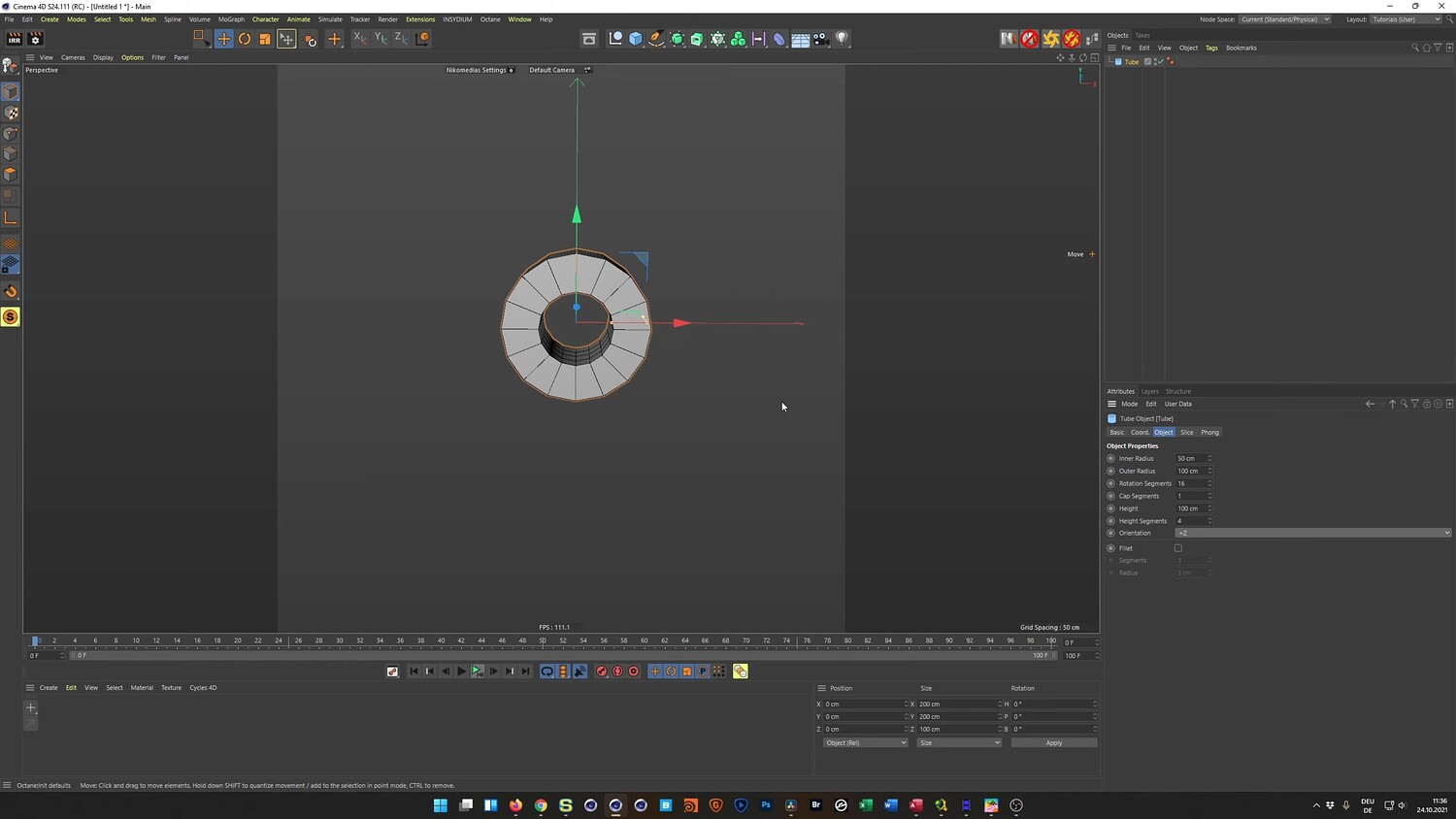
Task: Click the timeline ruler at frame 50
Action: point(543,640)
